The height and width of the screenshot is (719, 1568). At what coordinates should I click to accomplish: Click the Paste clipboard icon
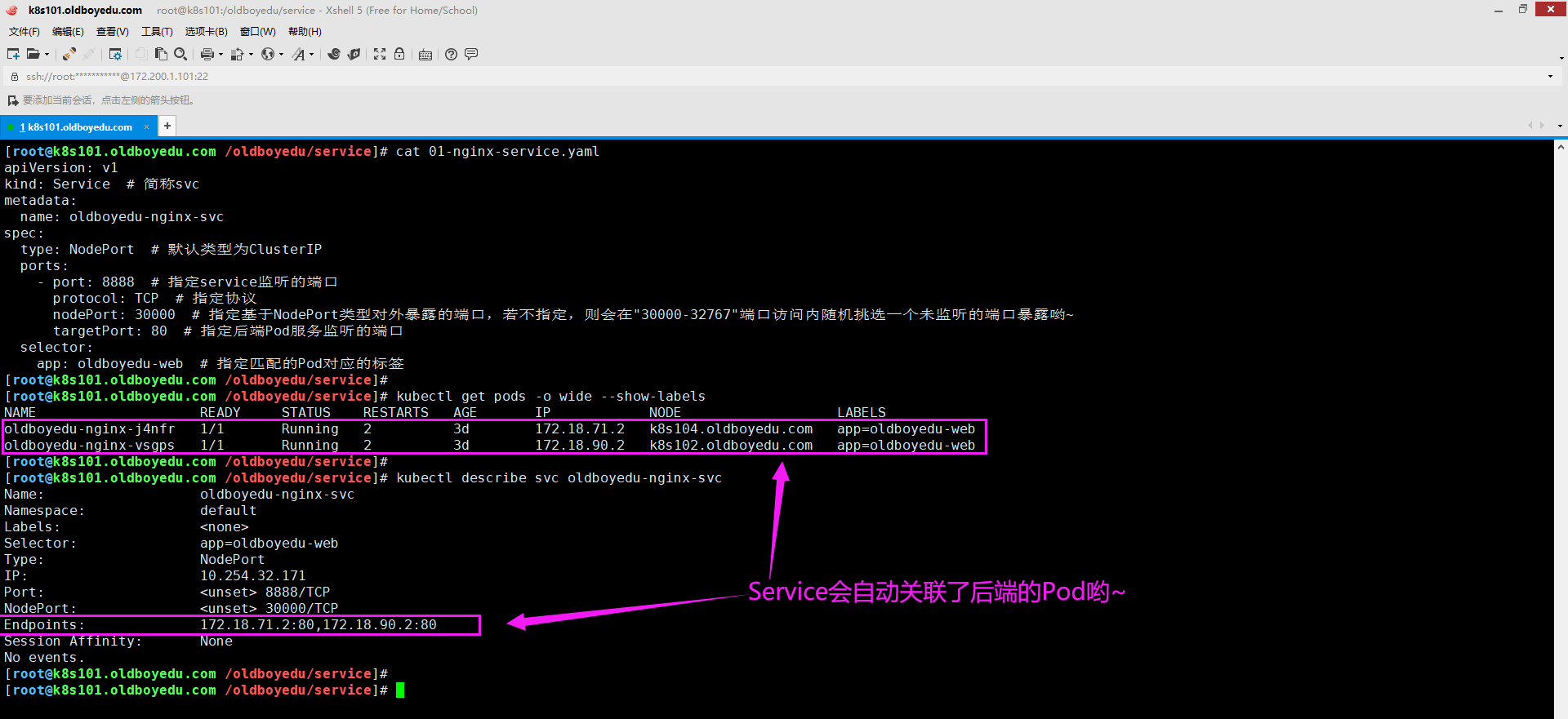[x=161, y=54]
